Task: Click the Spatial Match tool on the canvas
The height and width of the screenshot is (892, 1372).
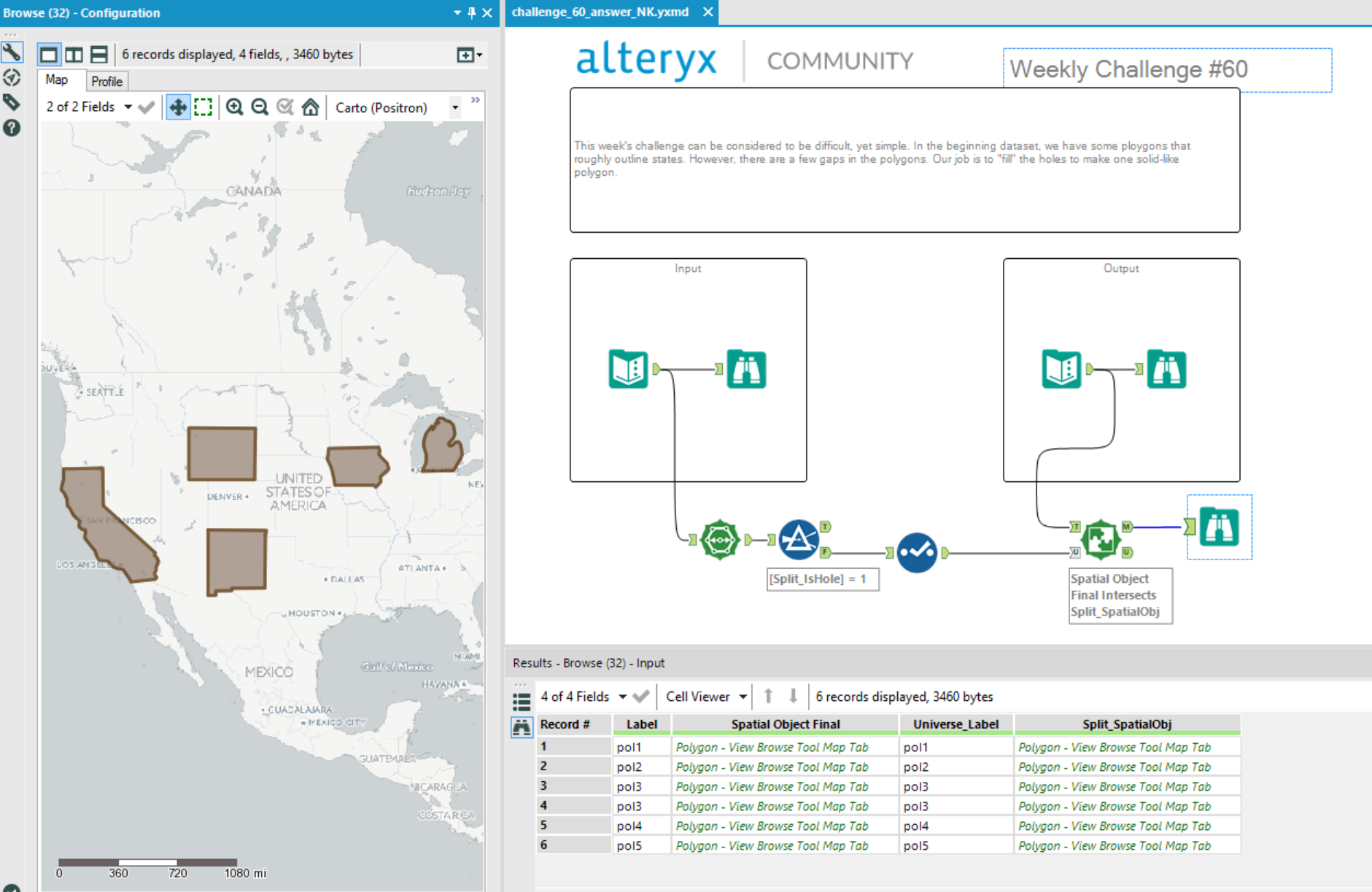Action: [1100, 540]
